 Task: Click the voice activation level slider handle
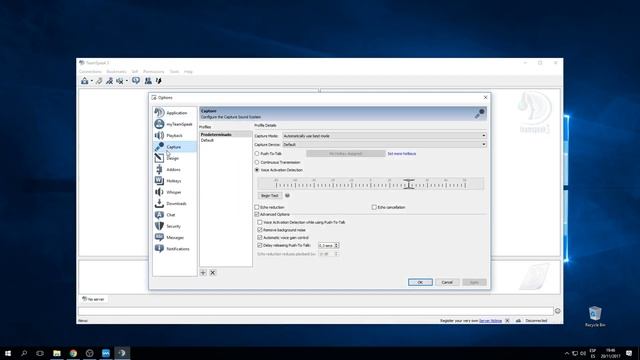[x=409, y=184]
